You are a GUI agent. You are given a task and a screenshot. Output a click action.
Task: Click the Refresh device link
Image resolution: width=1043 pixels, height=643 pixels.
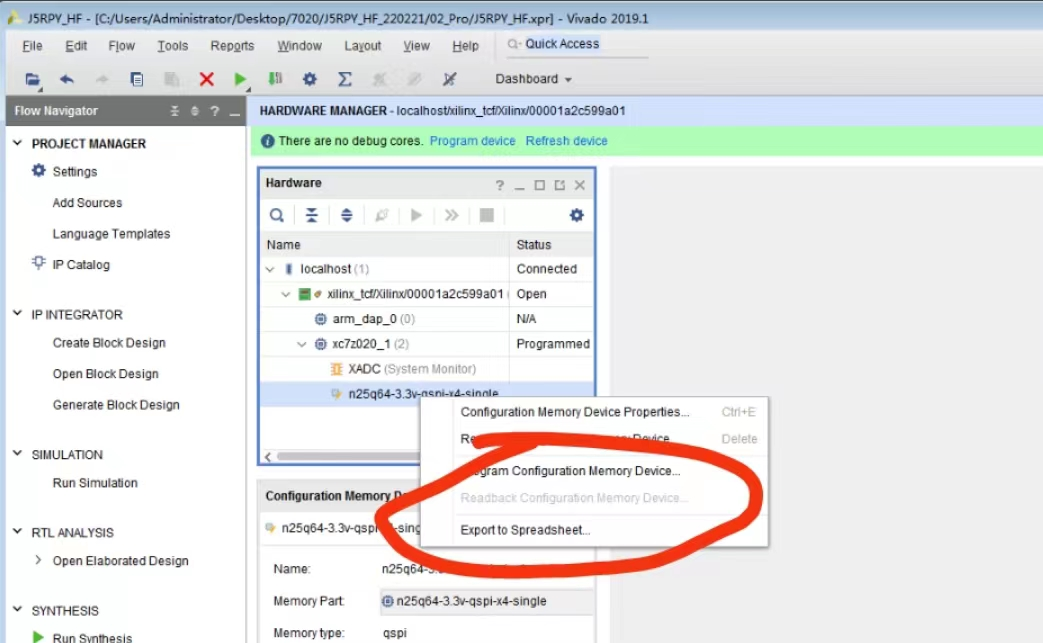click(x=566, y=141)
